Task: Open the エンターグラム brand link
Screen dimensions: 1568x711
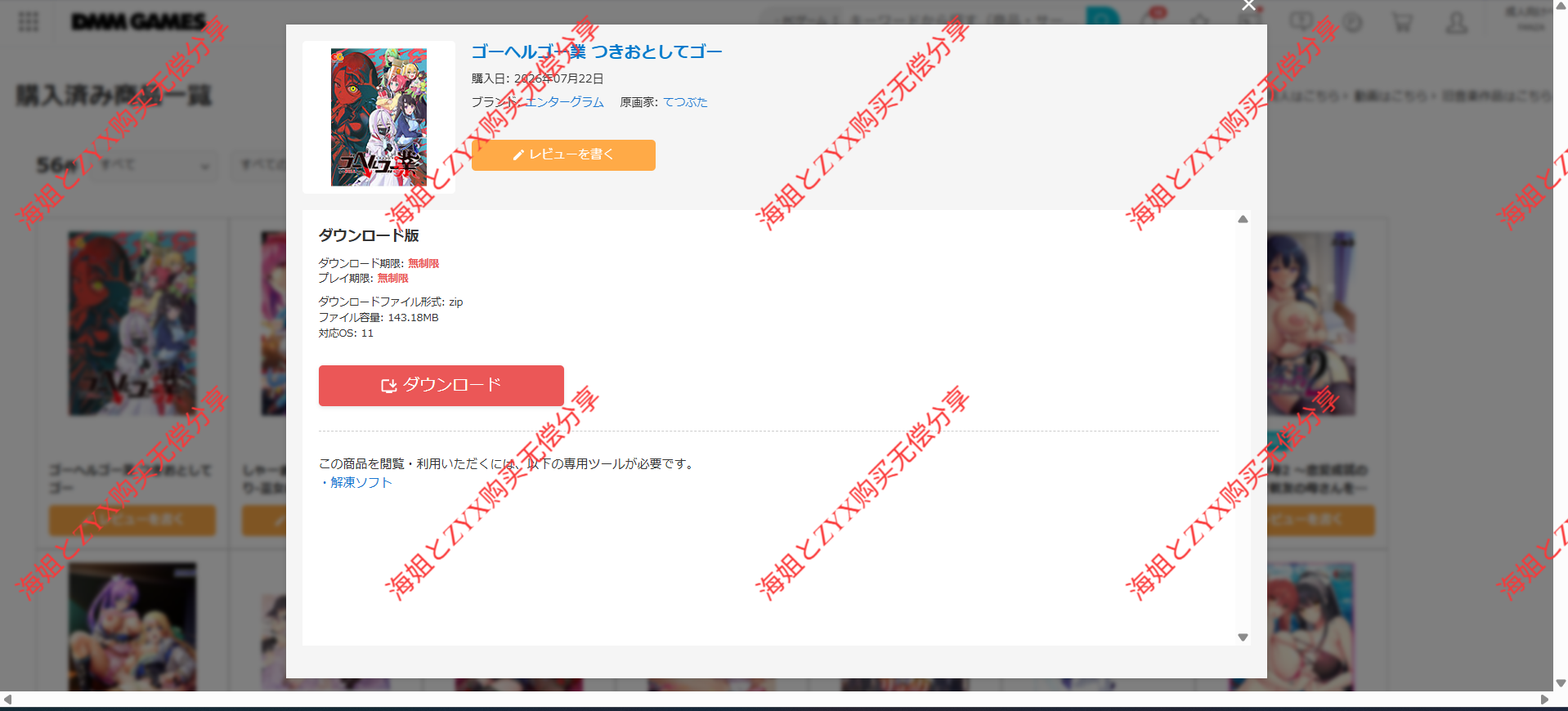Action: (564, 102)
